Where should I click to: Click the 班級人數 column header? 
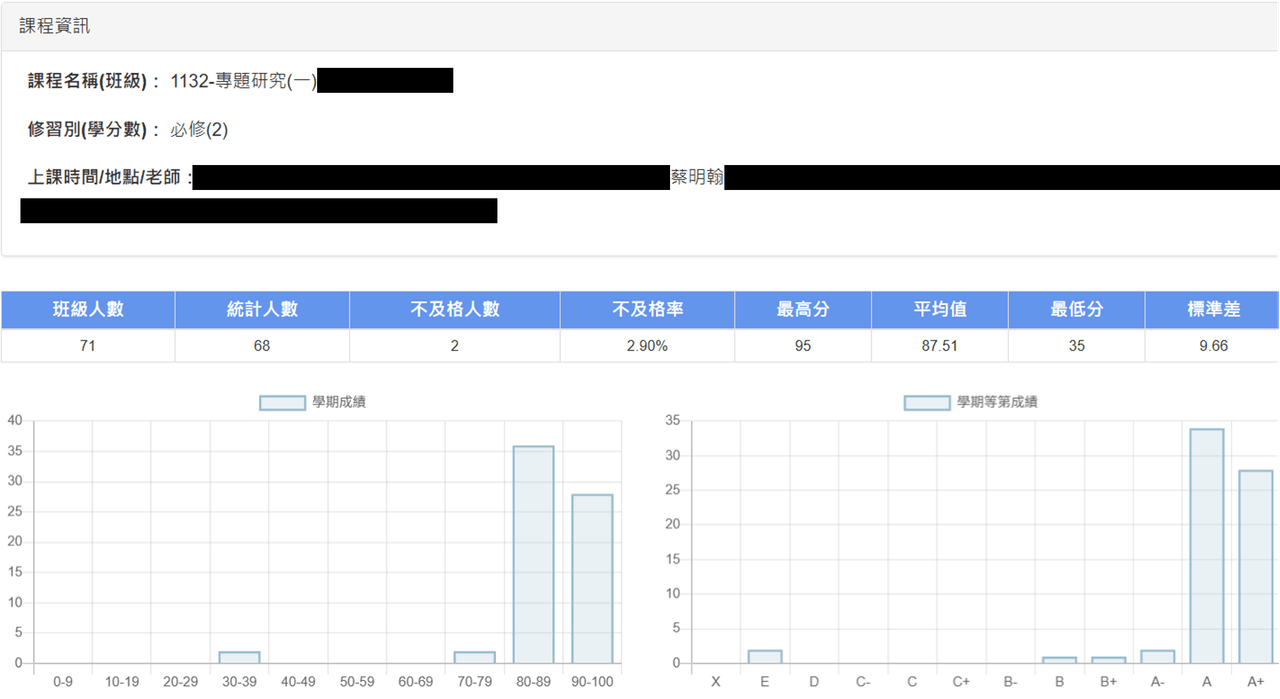pos(88,310)
